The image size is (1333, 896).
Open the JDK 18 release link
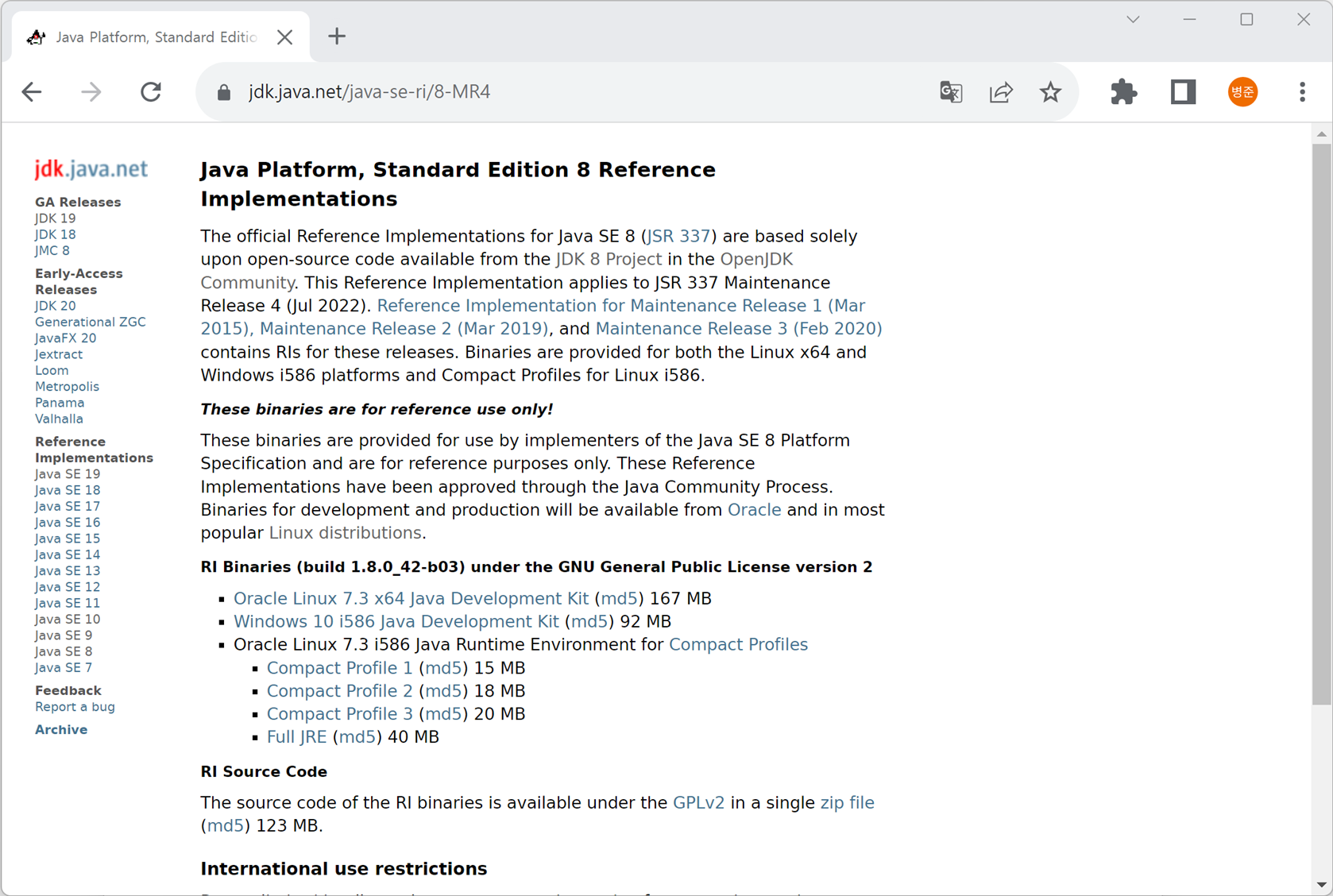[x=56, y=234]
